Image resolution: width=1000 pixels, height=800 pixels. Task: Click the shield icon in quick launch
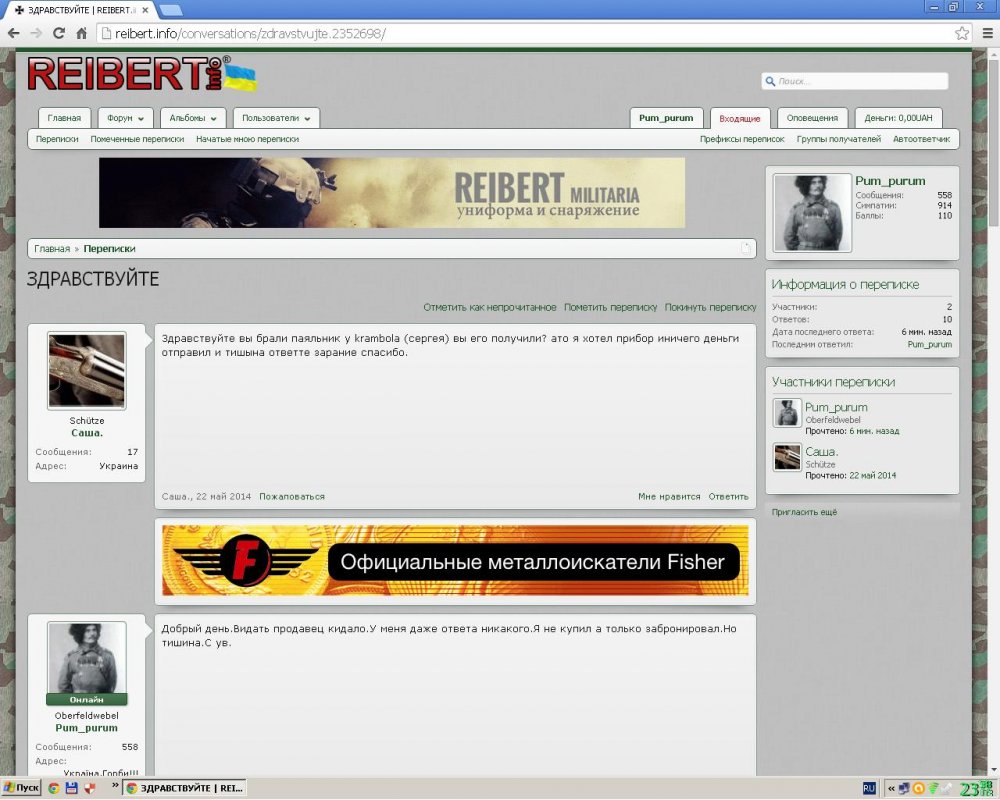tap(90, 788)
